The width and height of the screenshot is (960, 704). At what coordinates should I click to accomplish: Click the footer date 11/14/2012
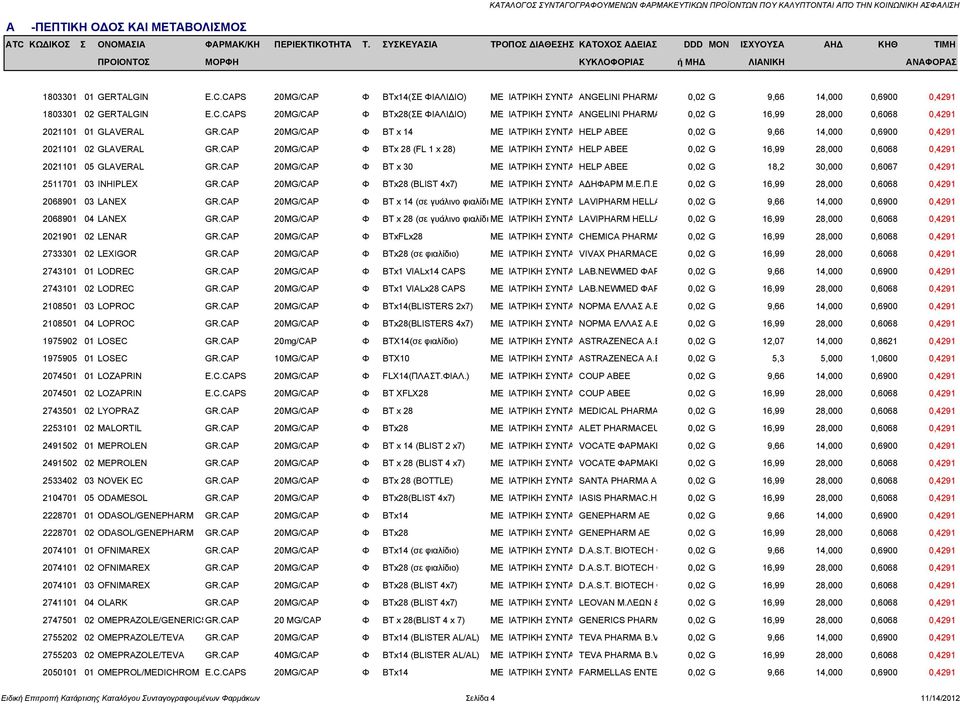coord(940,698)
